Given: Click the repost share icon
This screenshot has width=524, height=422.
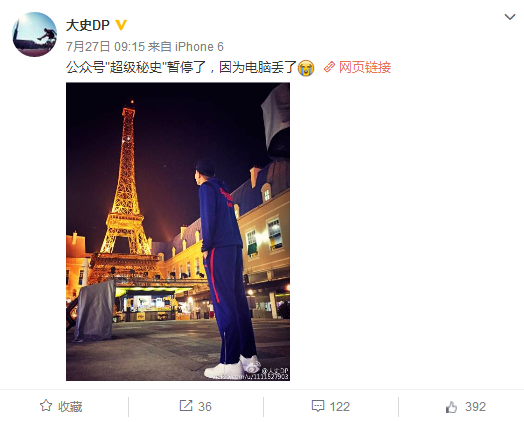Looking at the screenshot, I should pyautogui.click(x=186, y=406).
